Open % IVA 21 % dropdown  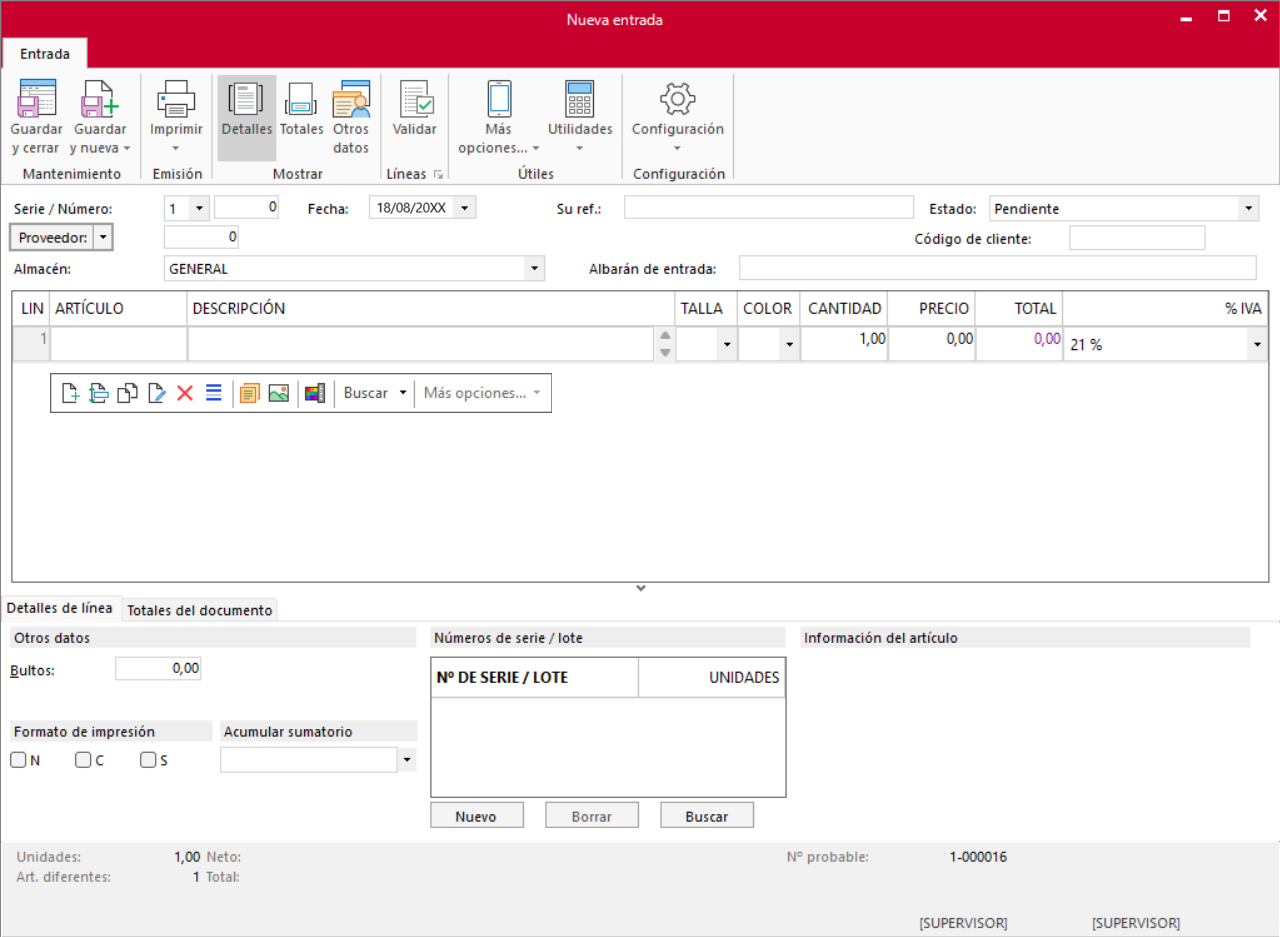(1256, 345)
